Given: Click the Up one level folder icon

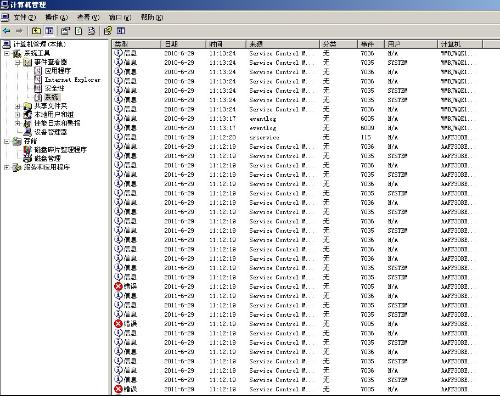Looking at the screenshot, I should coord(36,31).
